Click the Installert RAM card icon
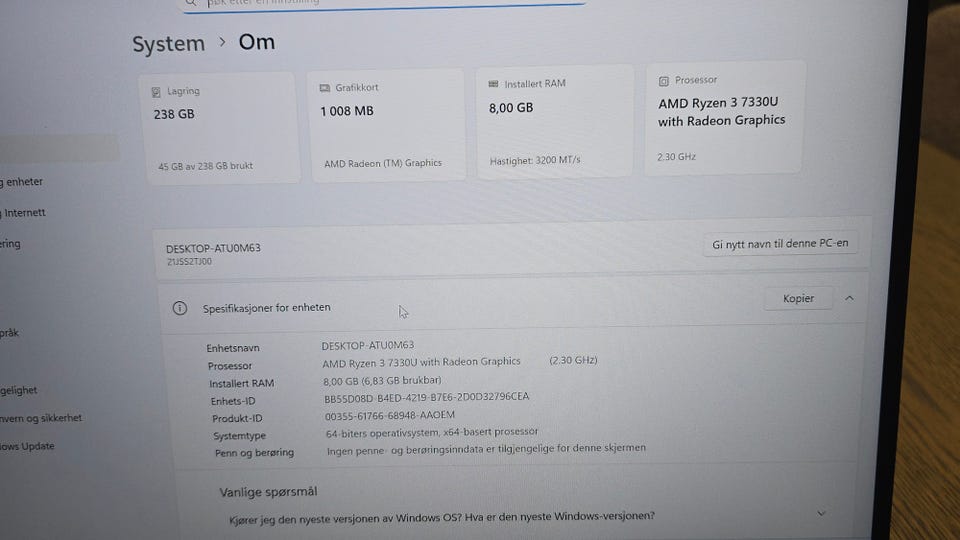 point(493,84)
